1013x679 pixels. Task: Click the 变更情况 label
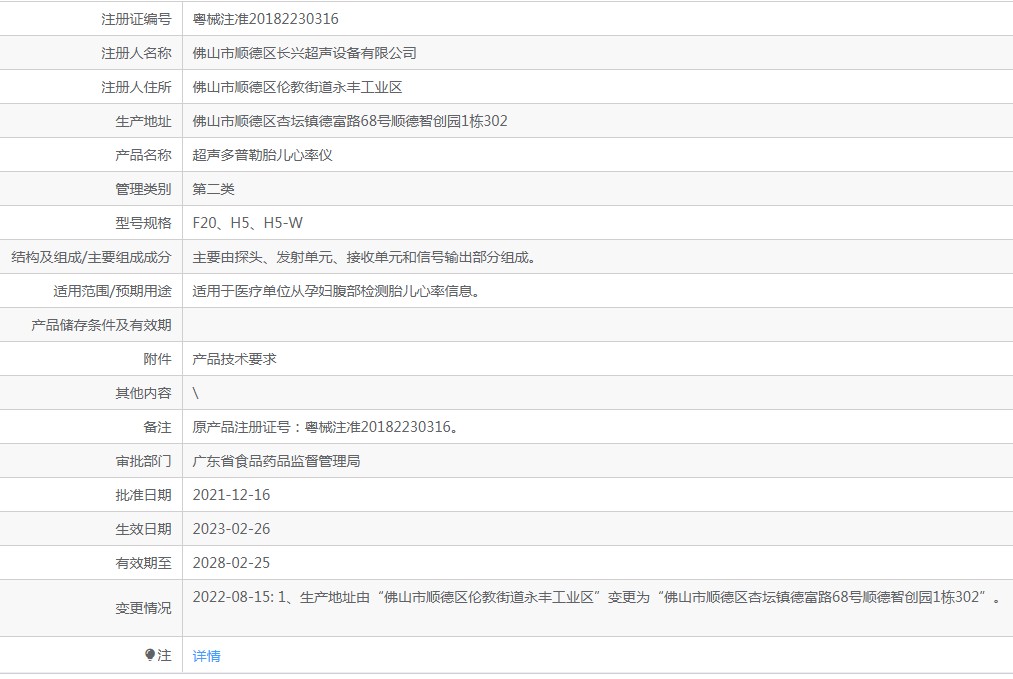[143, 608]
